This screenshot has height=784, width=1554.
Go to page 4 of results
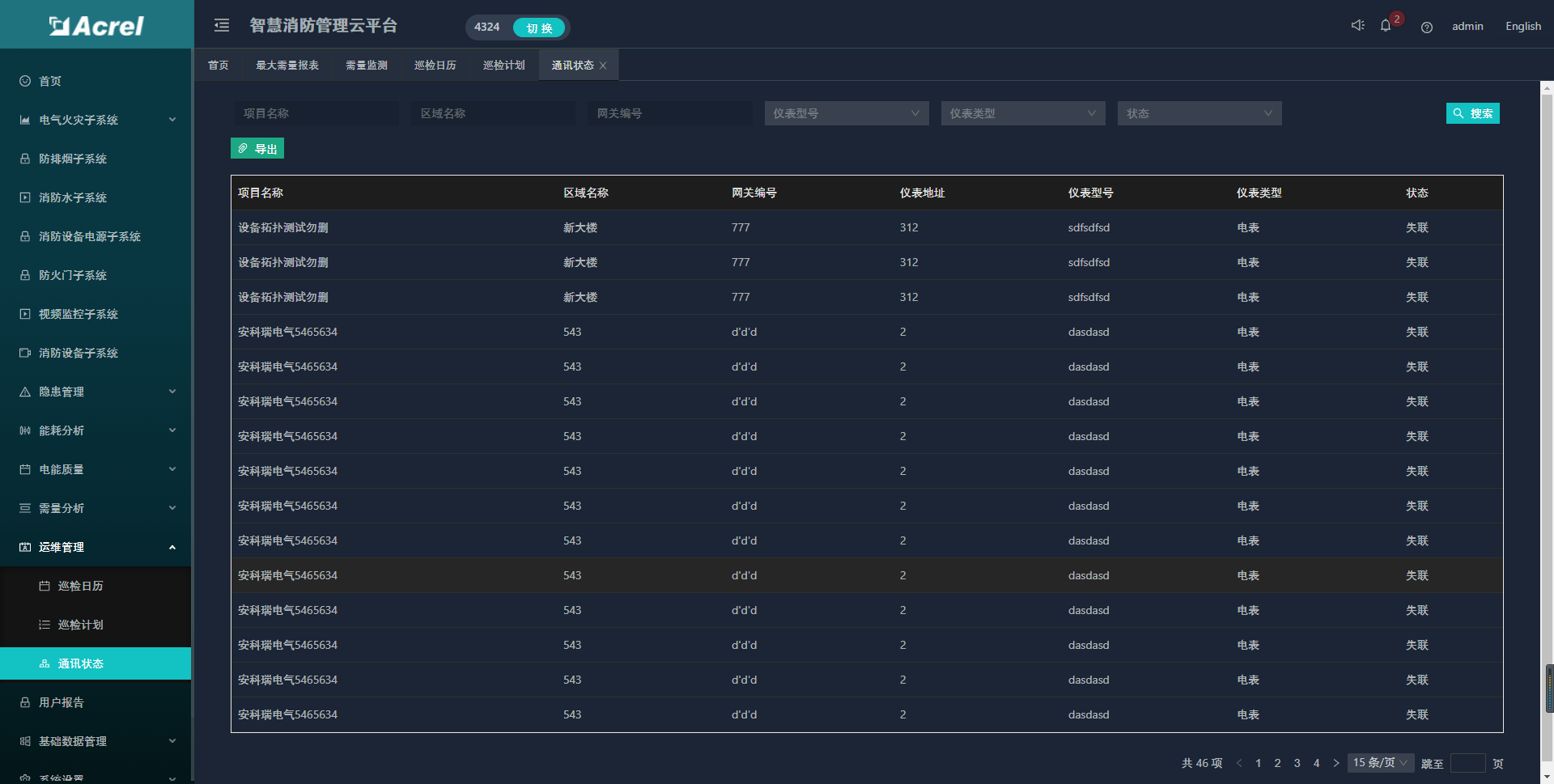point(1317,763)
